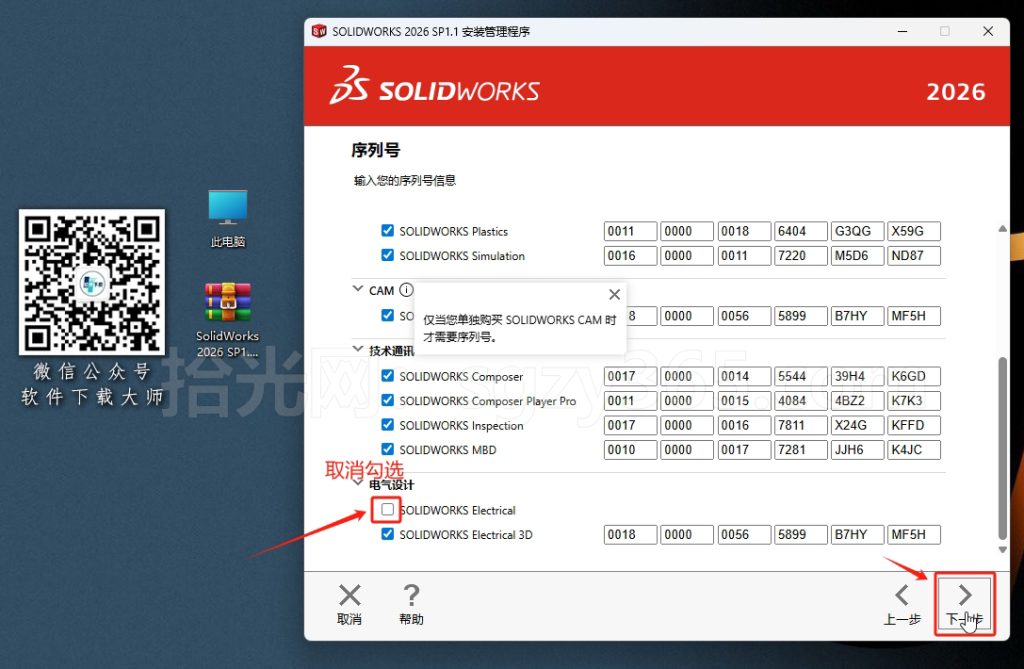
Task: Disable SOLIDWORKS Simulation
Action: (387, 255)
